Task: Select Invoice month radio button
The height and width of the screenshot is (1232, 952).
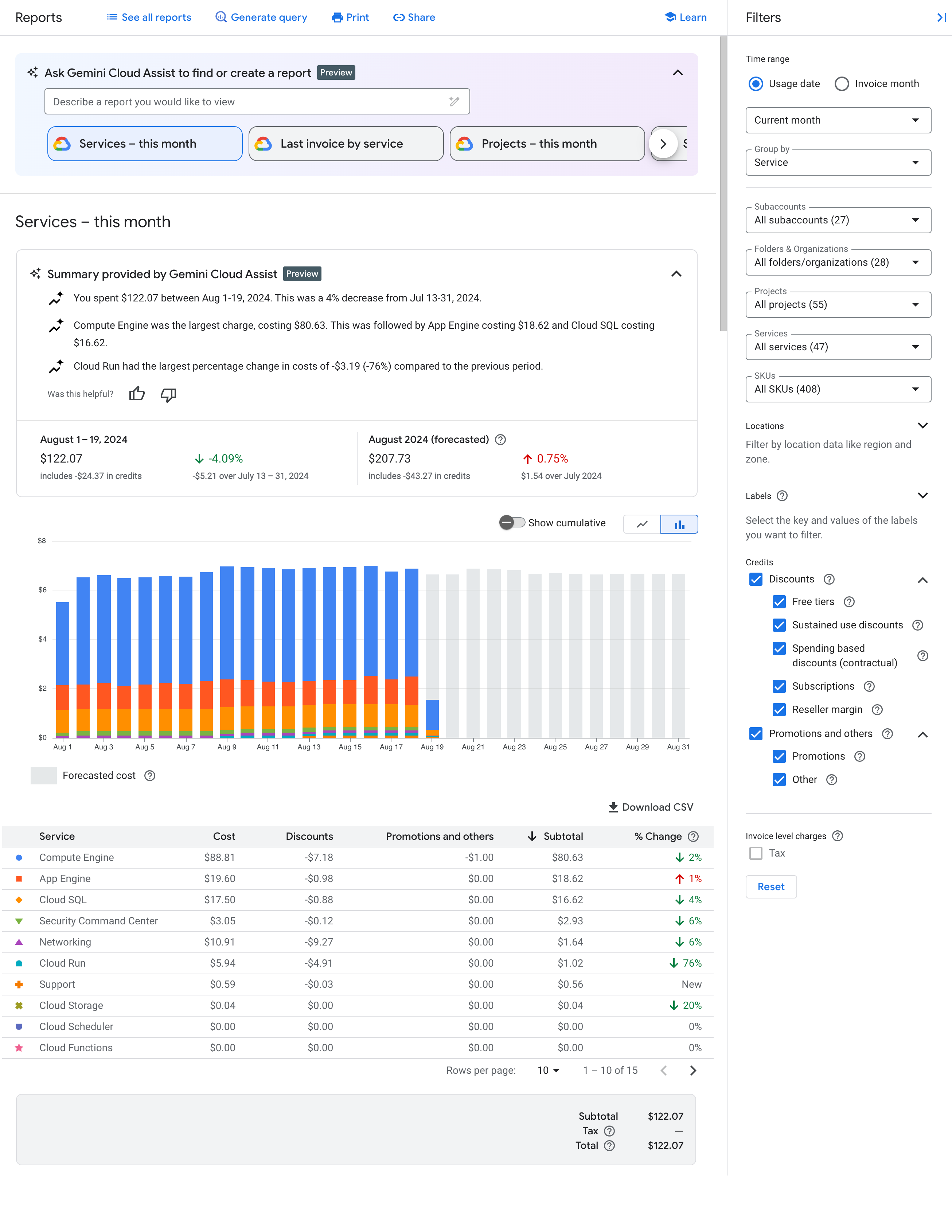Action: [841, 83]
